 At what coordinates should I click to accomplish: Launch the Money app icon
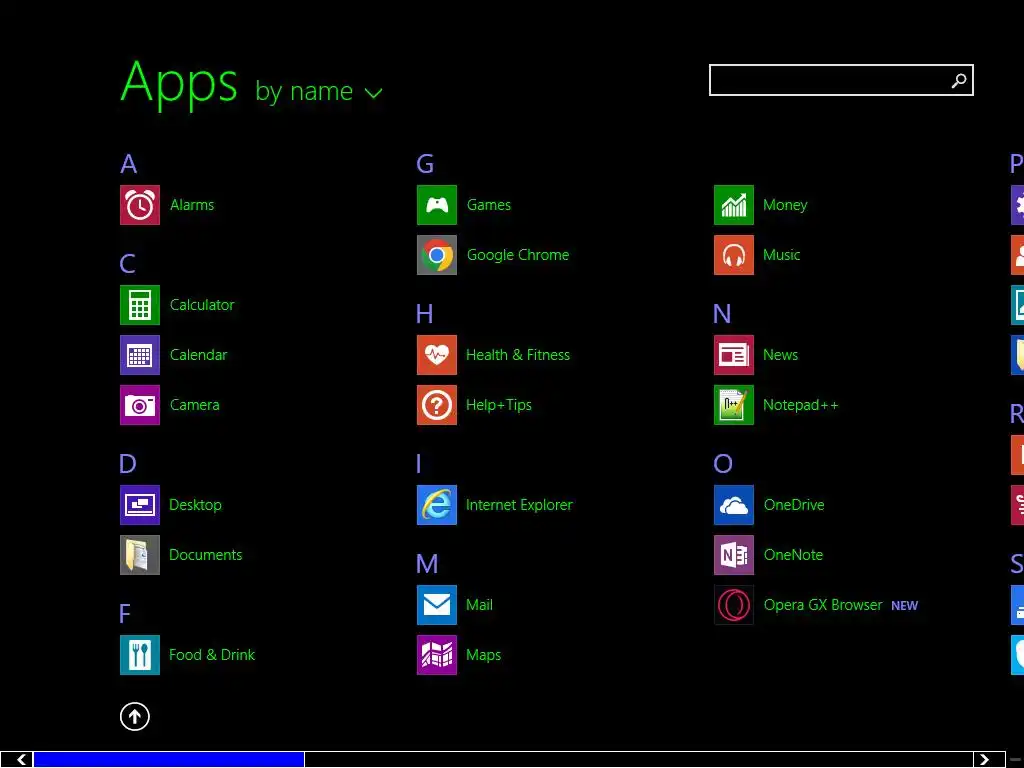734,205
